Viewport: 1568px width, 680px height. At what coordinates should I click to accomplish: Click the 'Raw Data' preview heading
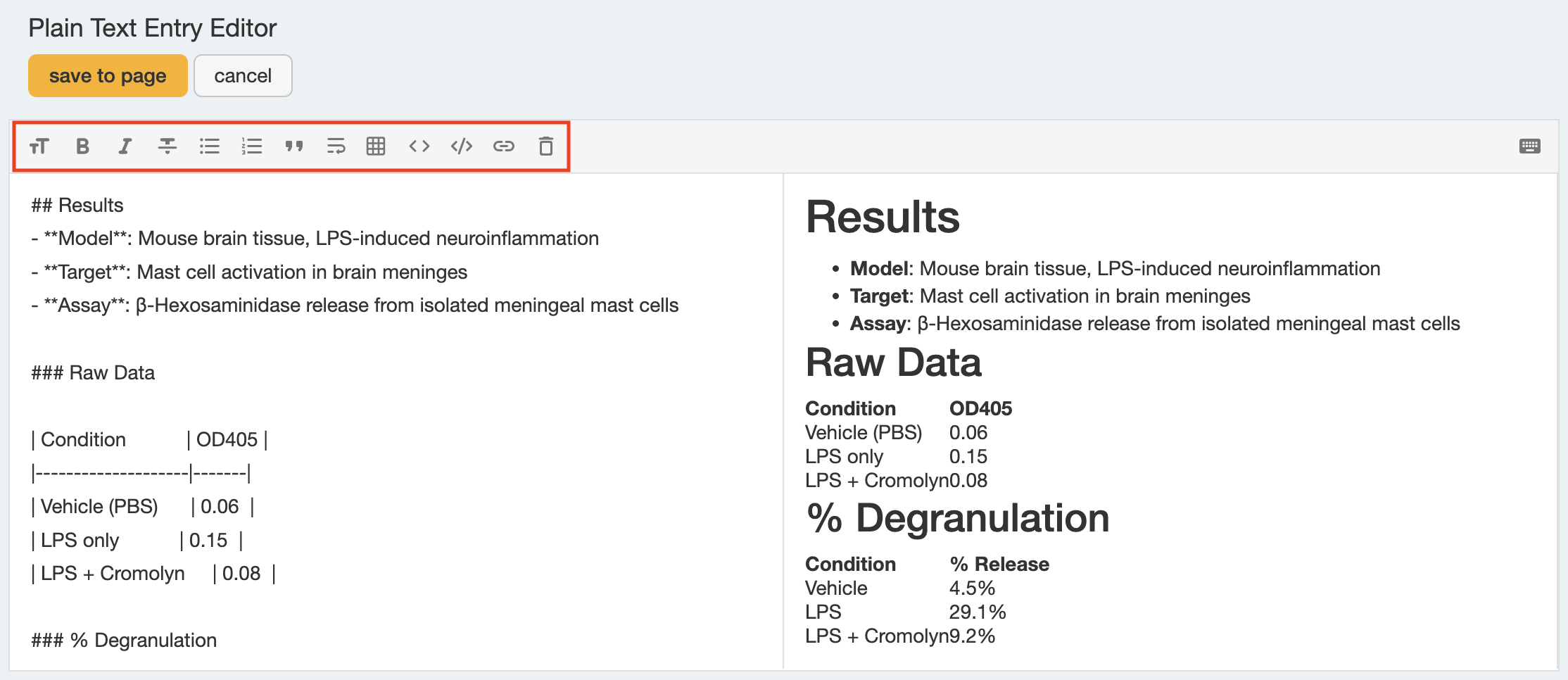893,363
